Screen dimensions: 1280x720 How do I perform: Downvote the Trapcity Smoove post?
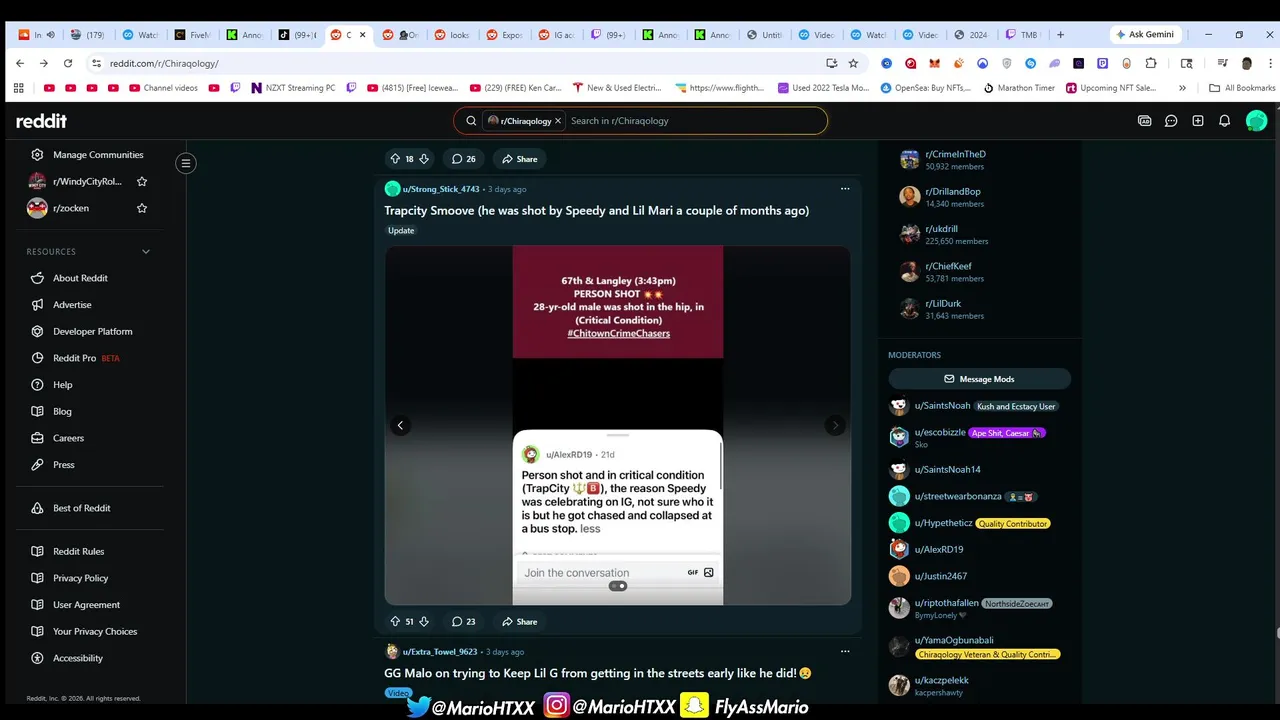click(x=424, y=621)
